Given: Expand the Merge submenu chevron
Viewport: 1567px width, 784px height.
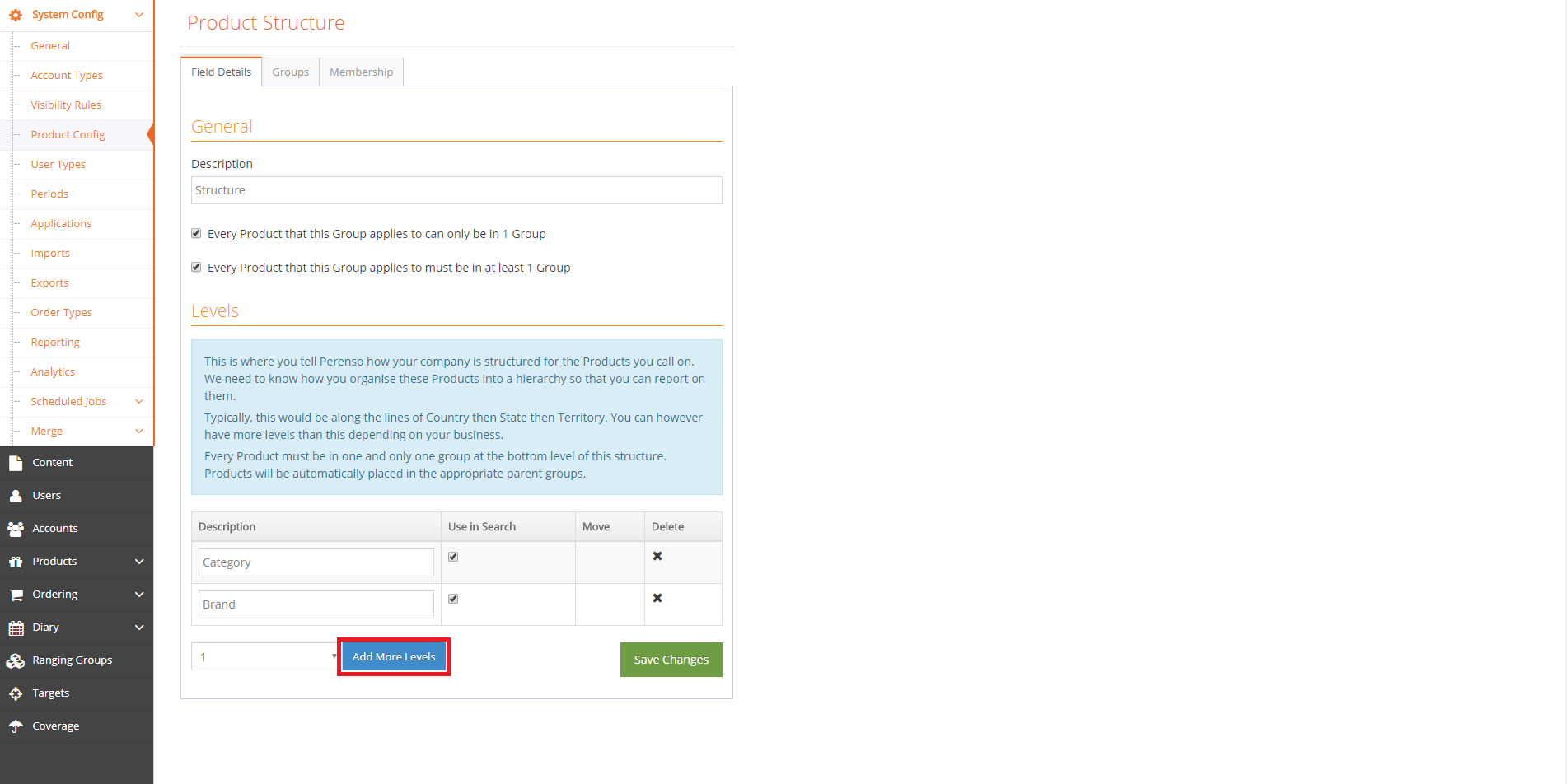Looking at the screenshot, I should pyautogui.click(x=139, y=432).
